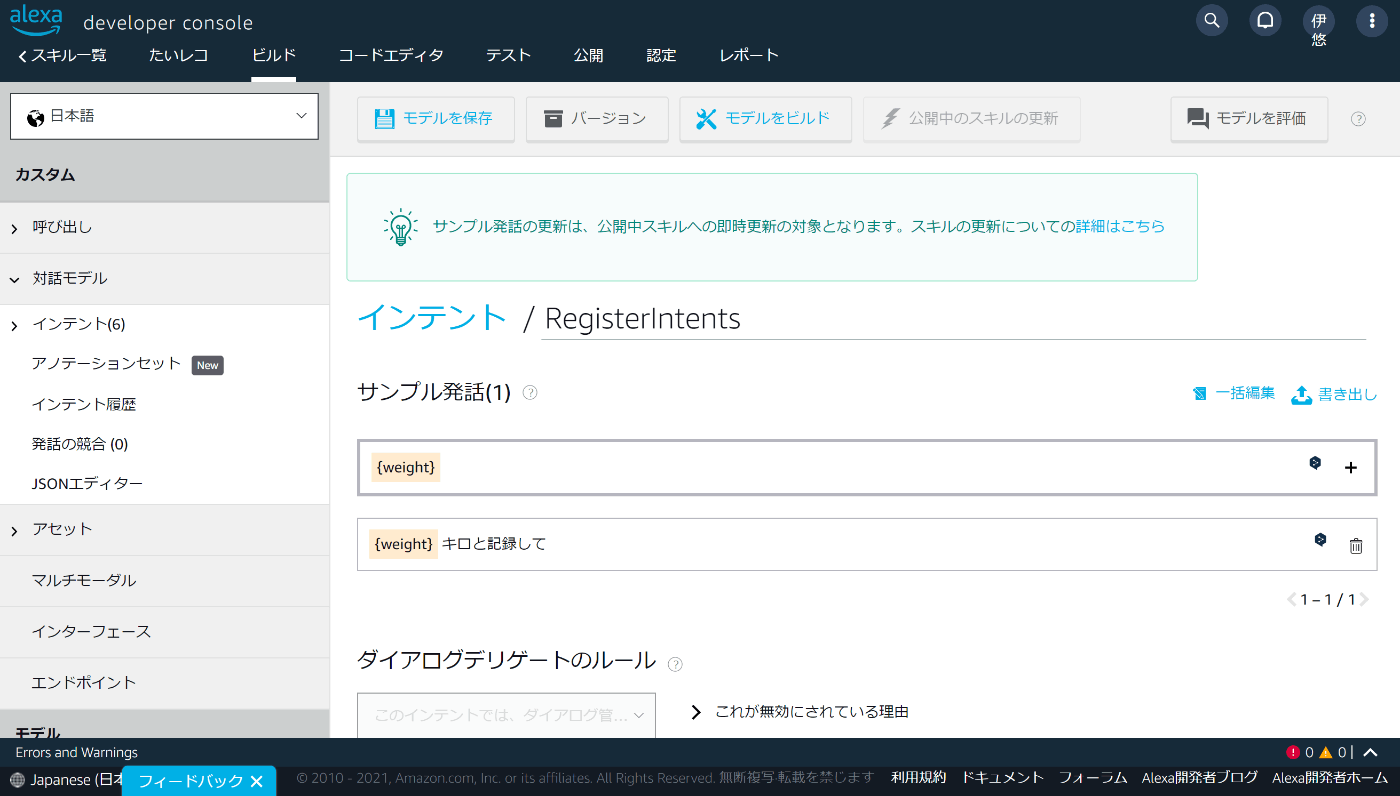Click the インテント breadcrumb link
The width and height of the screenshot is (1400, 796).
(x=432, y=317)
